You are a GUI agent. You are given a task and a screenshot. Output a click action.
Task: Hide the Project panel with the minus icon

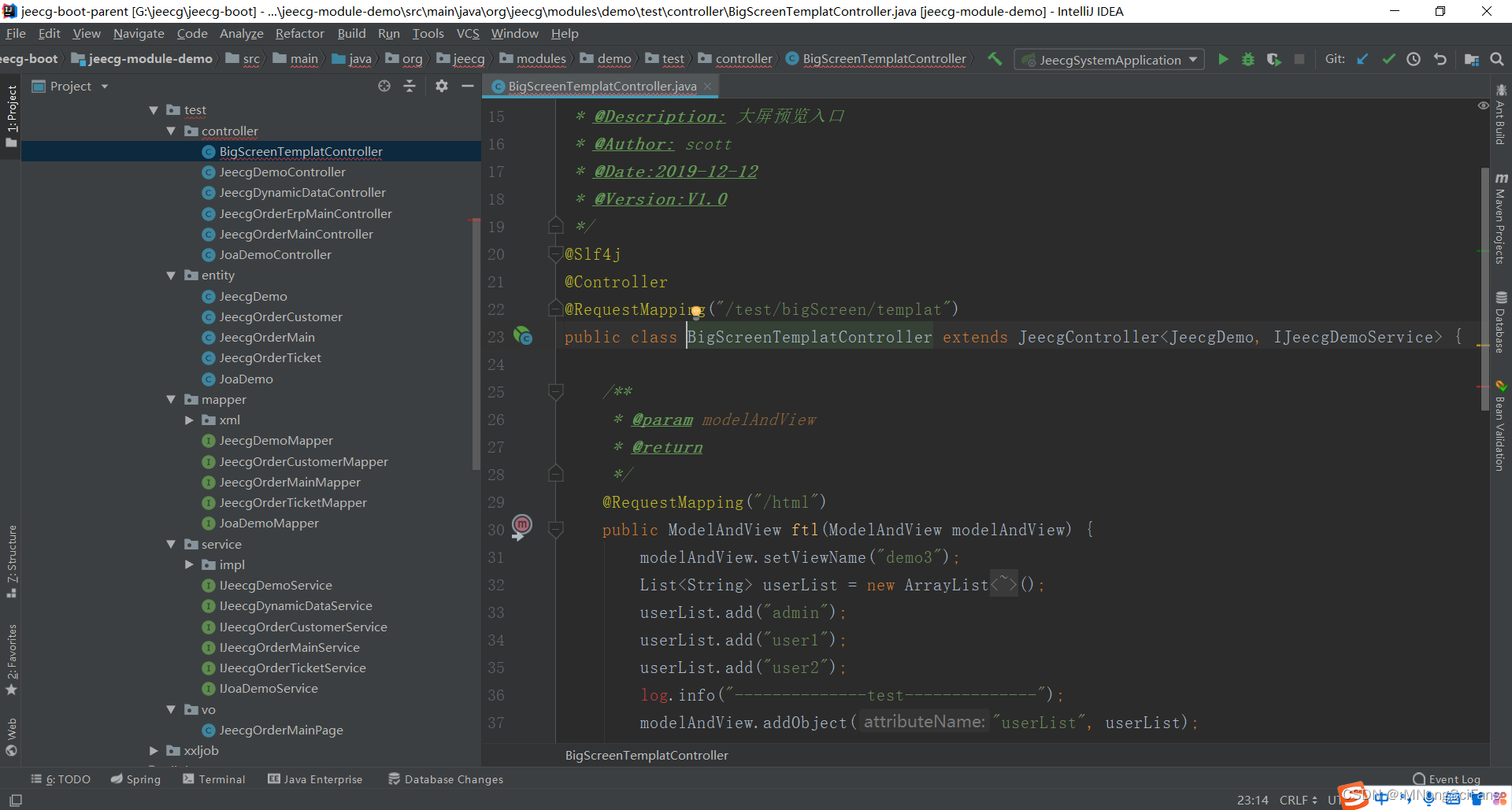(468, 86)
